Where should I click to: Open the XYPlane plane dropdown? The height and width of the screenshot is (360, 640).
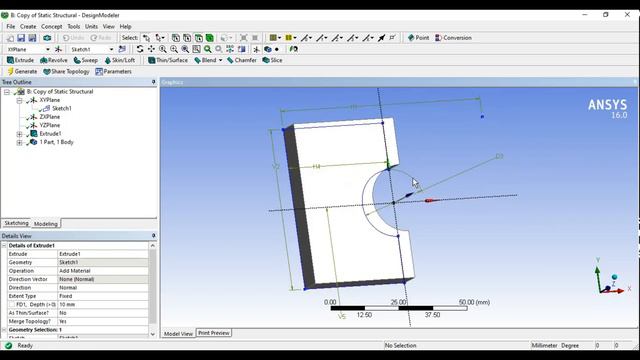(x=48, y=49)
